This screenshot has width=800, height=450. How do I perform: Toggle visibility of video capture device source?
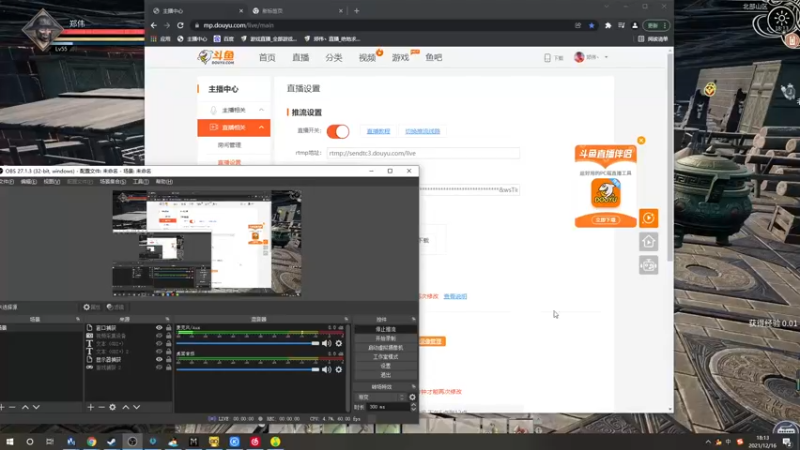(x=159, y=336)
